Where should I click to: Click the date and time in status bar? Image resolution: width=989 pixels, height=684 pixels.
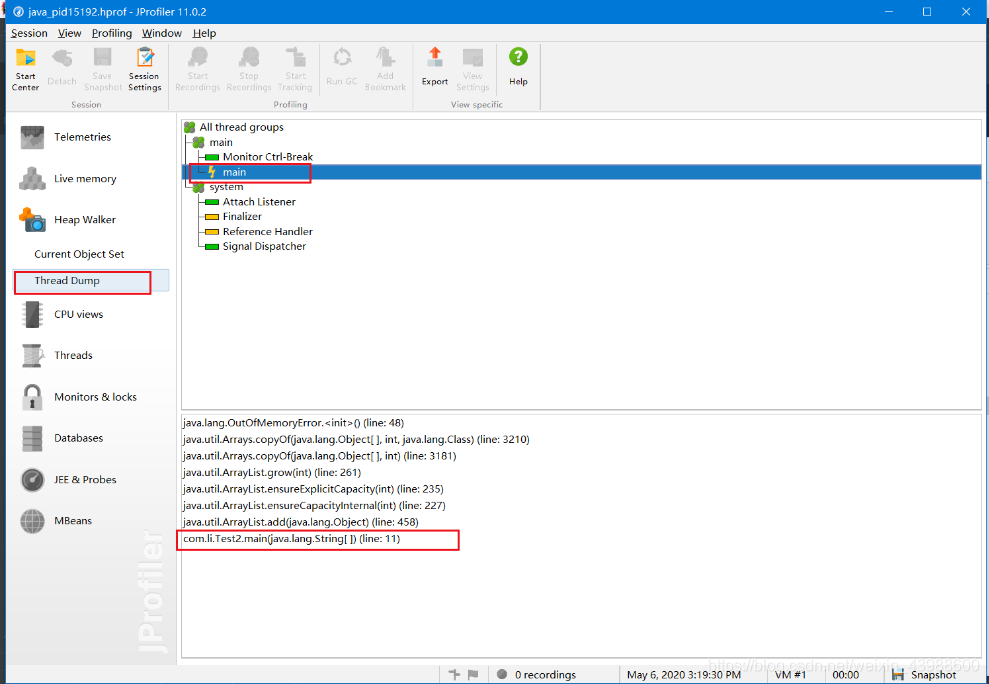click(684, 675)
